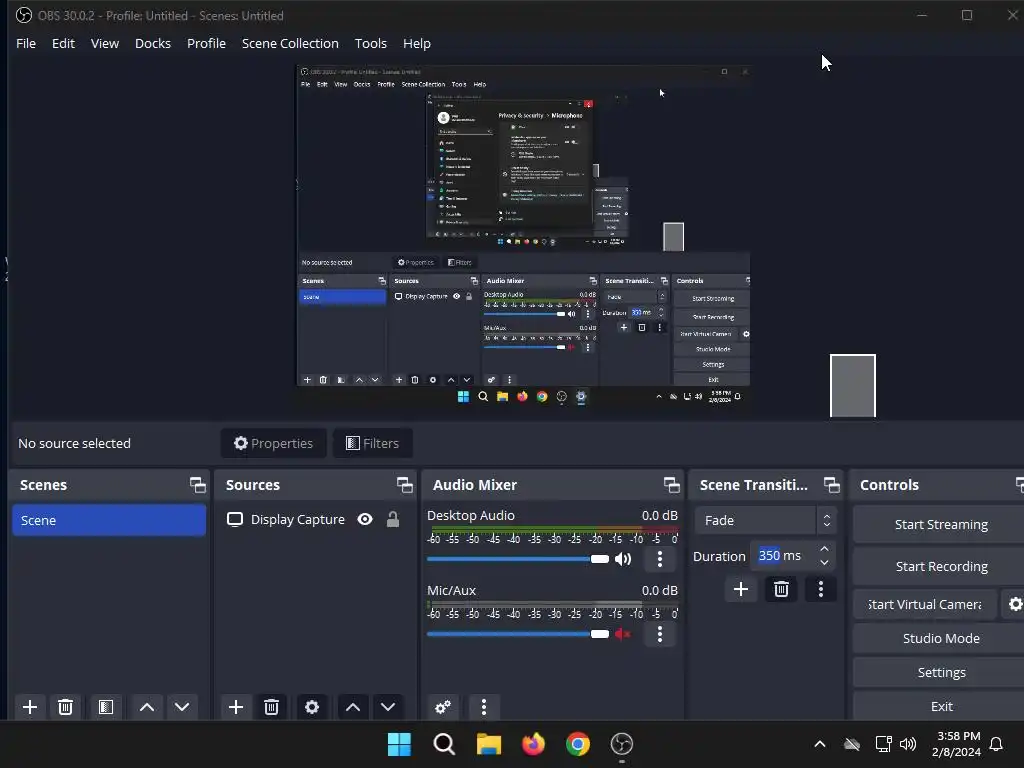Launch Google Chrome from taskbar

point(577,744)
